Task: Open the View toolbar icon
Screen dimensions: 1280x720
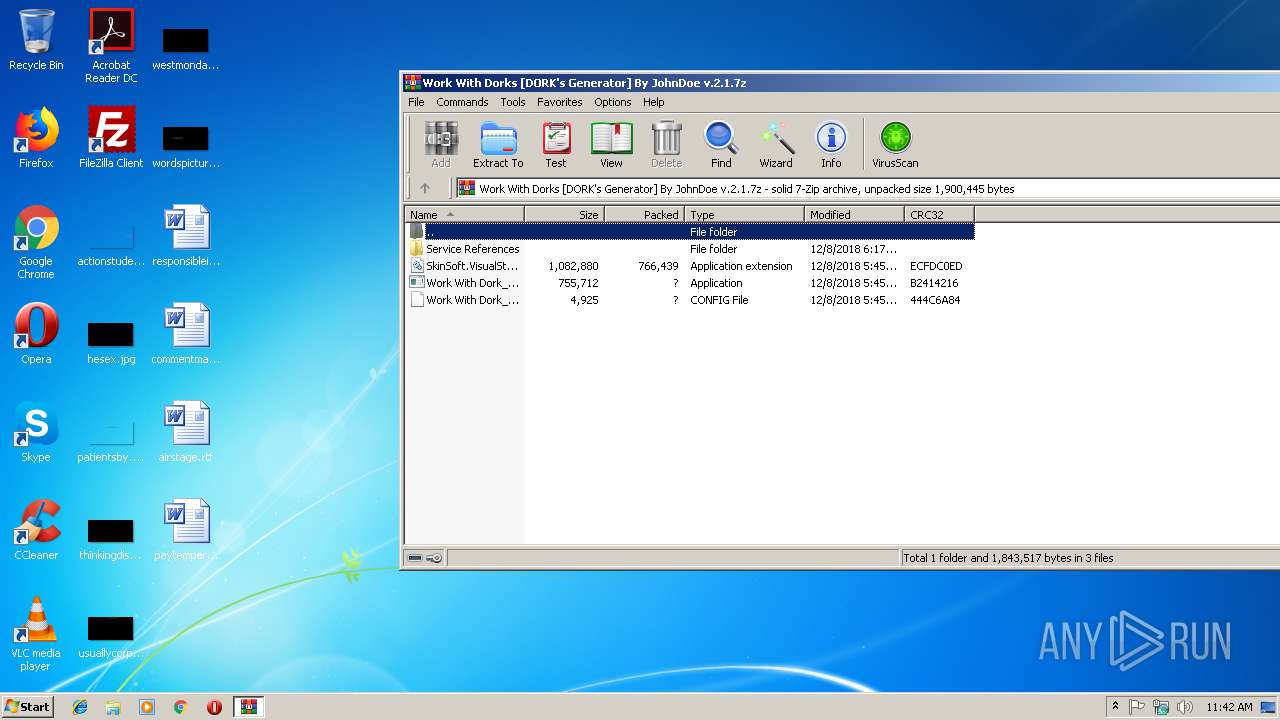Action: click(611, 144)
